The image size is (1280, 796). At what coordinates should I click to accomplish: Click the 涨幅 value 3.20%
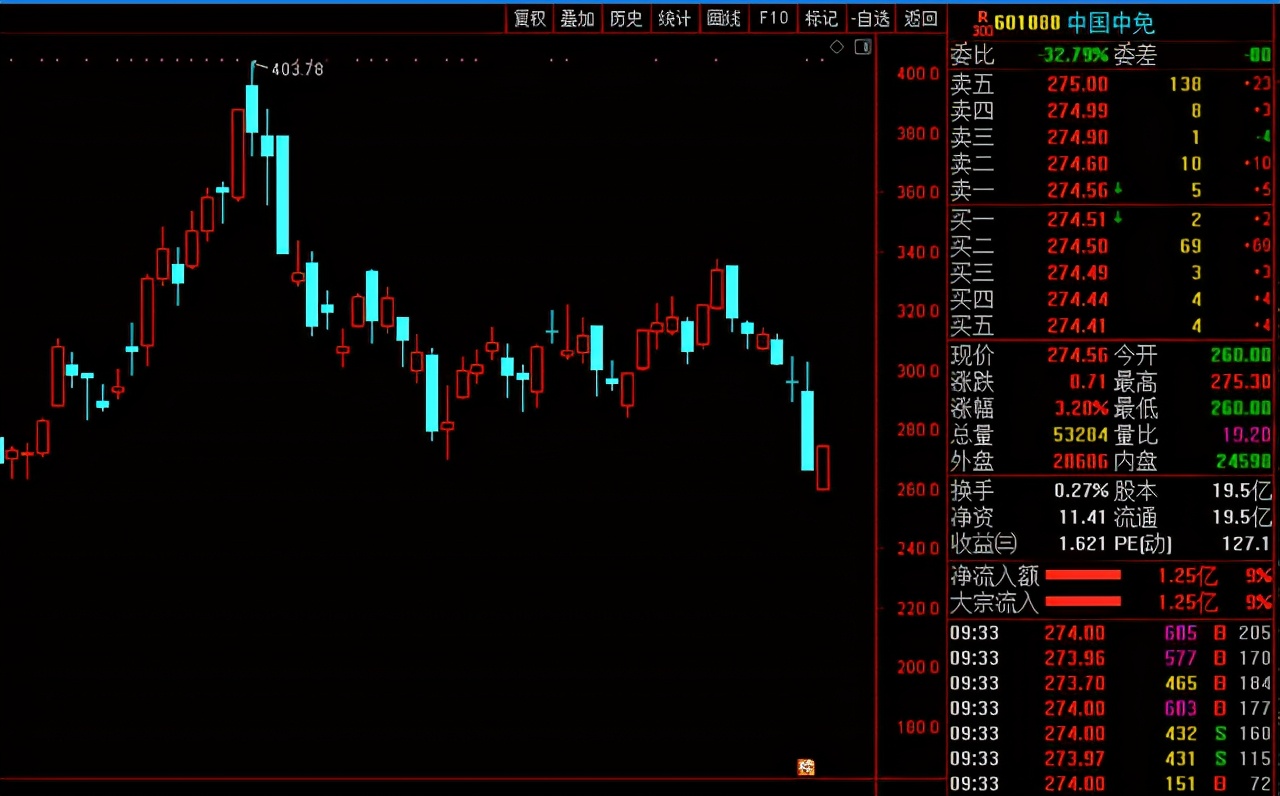pos(1081,408)
